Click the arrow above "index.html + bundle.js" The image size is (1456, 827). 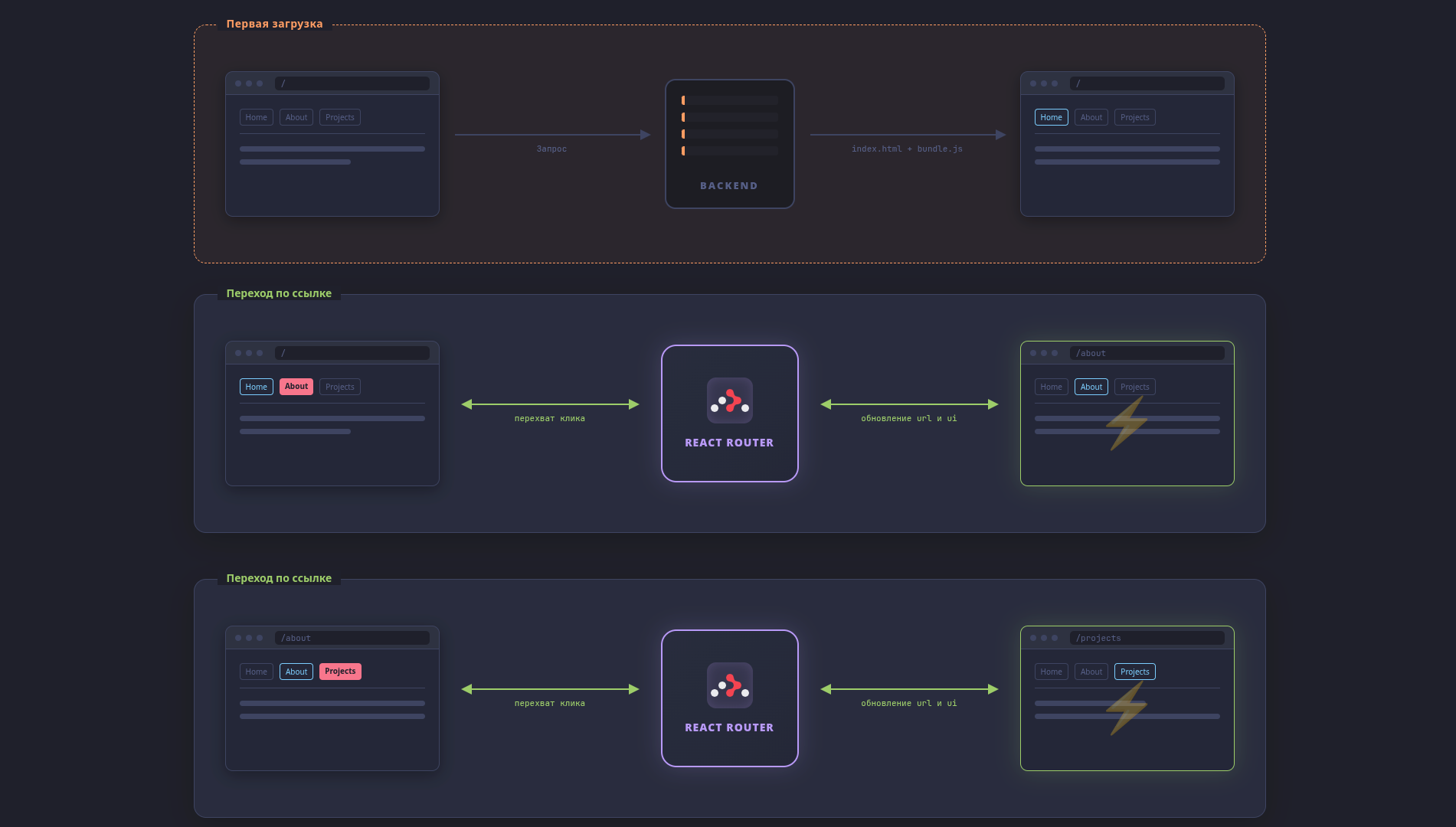tap(908, 135)
